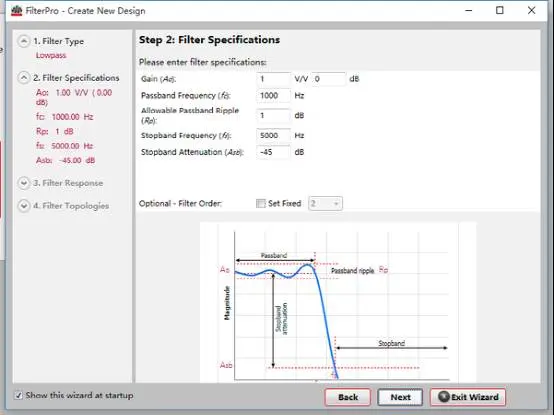Image resolution: width=554 pixels, height=415 pixels.
Task: Open the Filter Order dropdown
Action: click(x=325, y=203)
